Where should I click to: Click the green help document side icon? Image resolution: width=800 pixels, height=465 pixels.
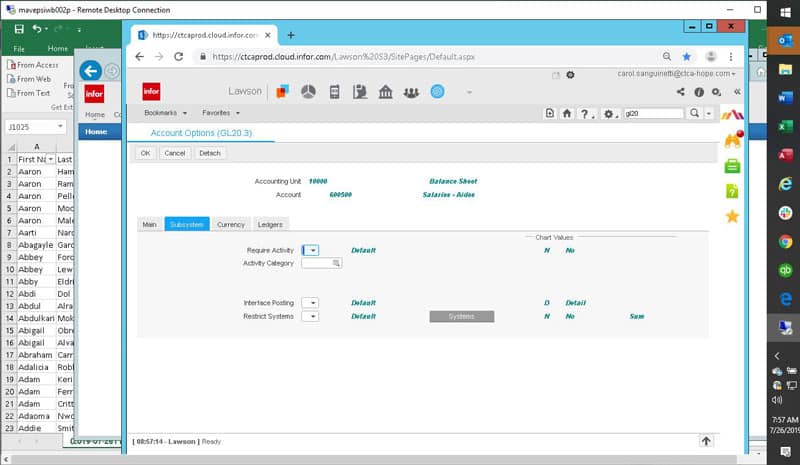coord(732,191)
